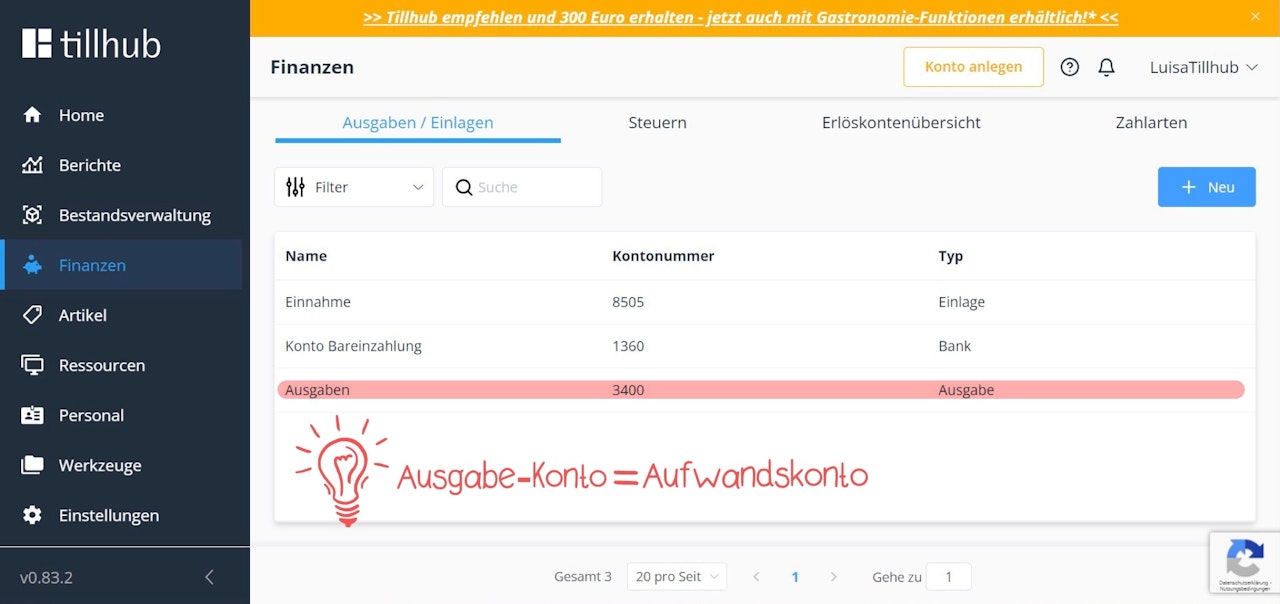Open the Filter dropdown

pyautogui.click(x=353, y=187)
